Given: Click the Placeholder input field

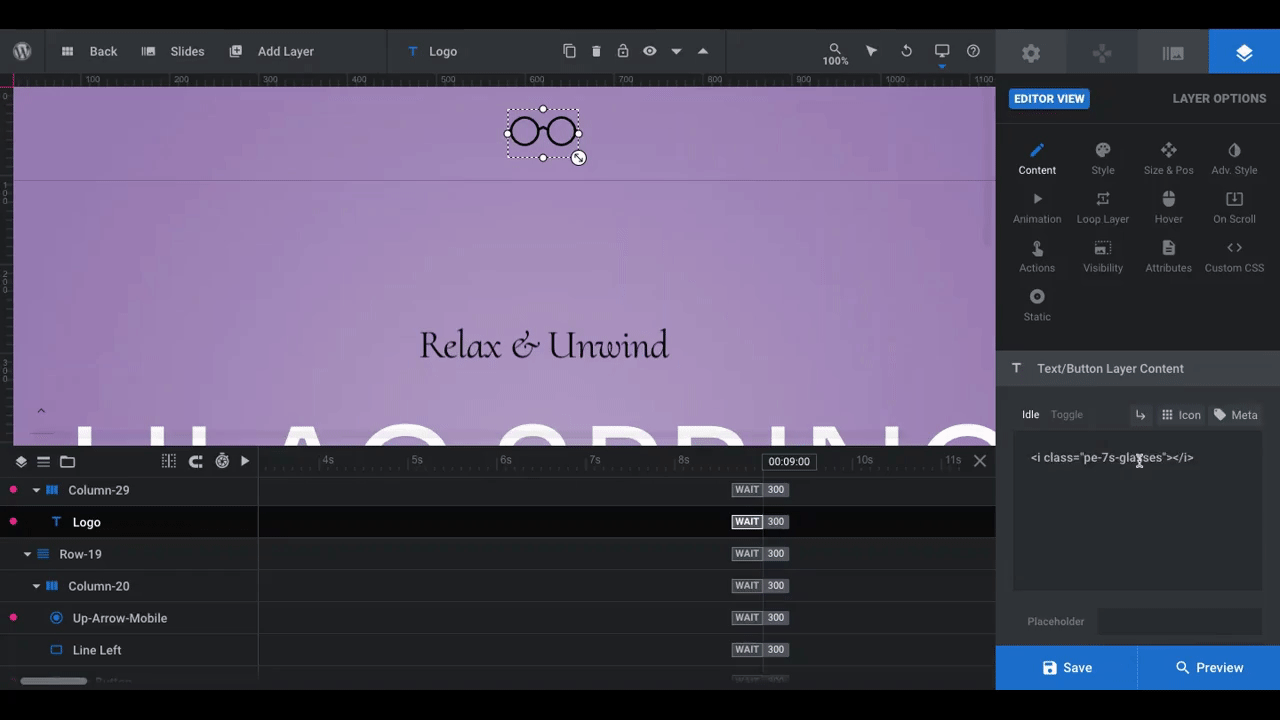Looking at the screenshot, I should (x=1179, y=621).
